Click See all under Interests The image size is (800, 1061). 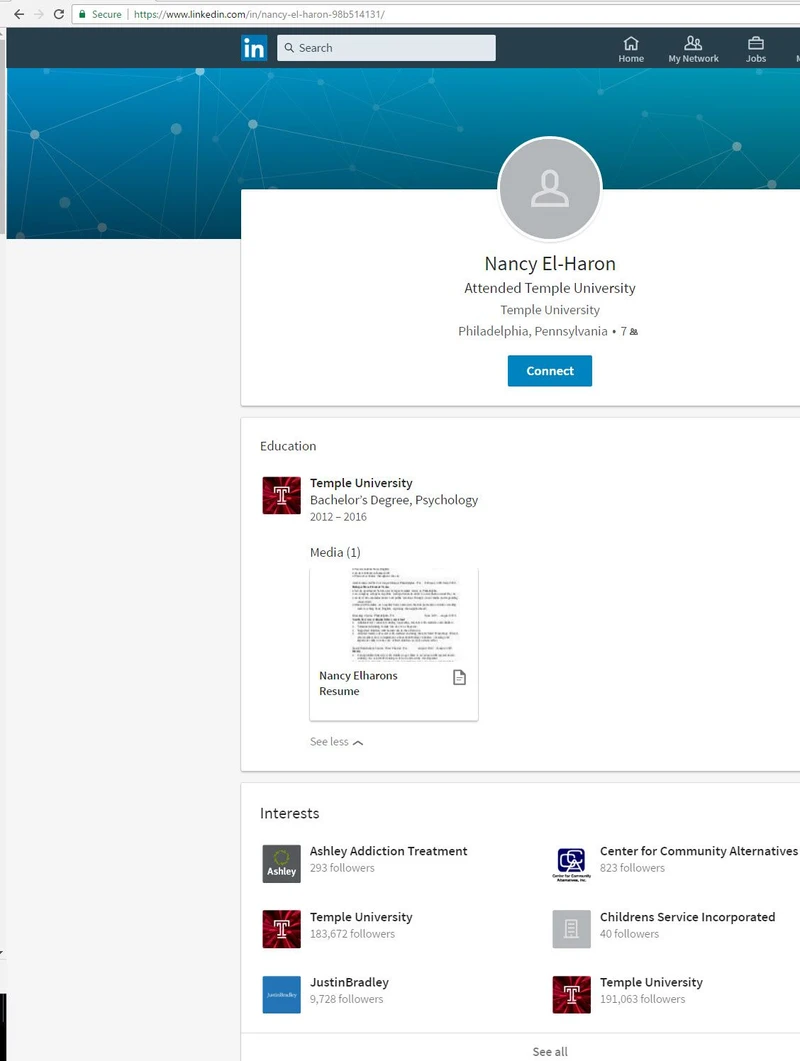coord(550,1052)
